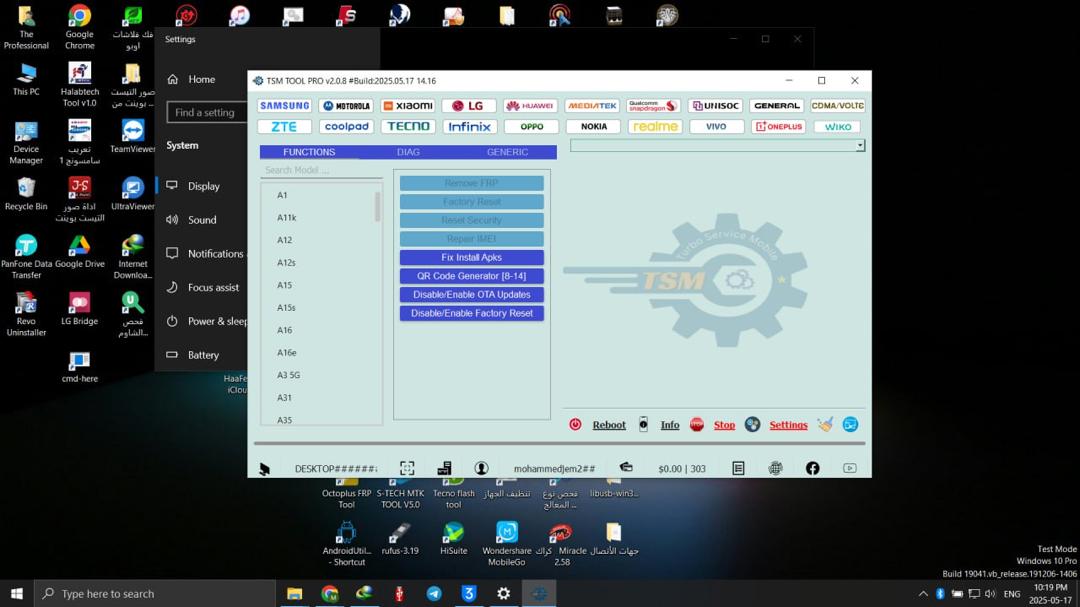Select model A12s in the list
The width and height of the screenshot is (1080, 607).
coord(287,263)
